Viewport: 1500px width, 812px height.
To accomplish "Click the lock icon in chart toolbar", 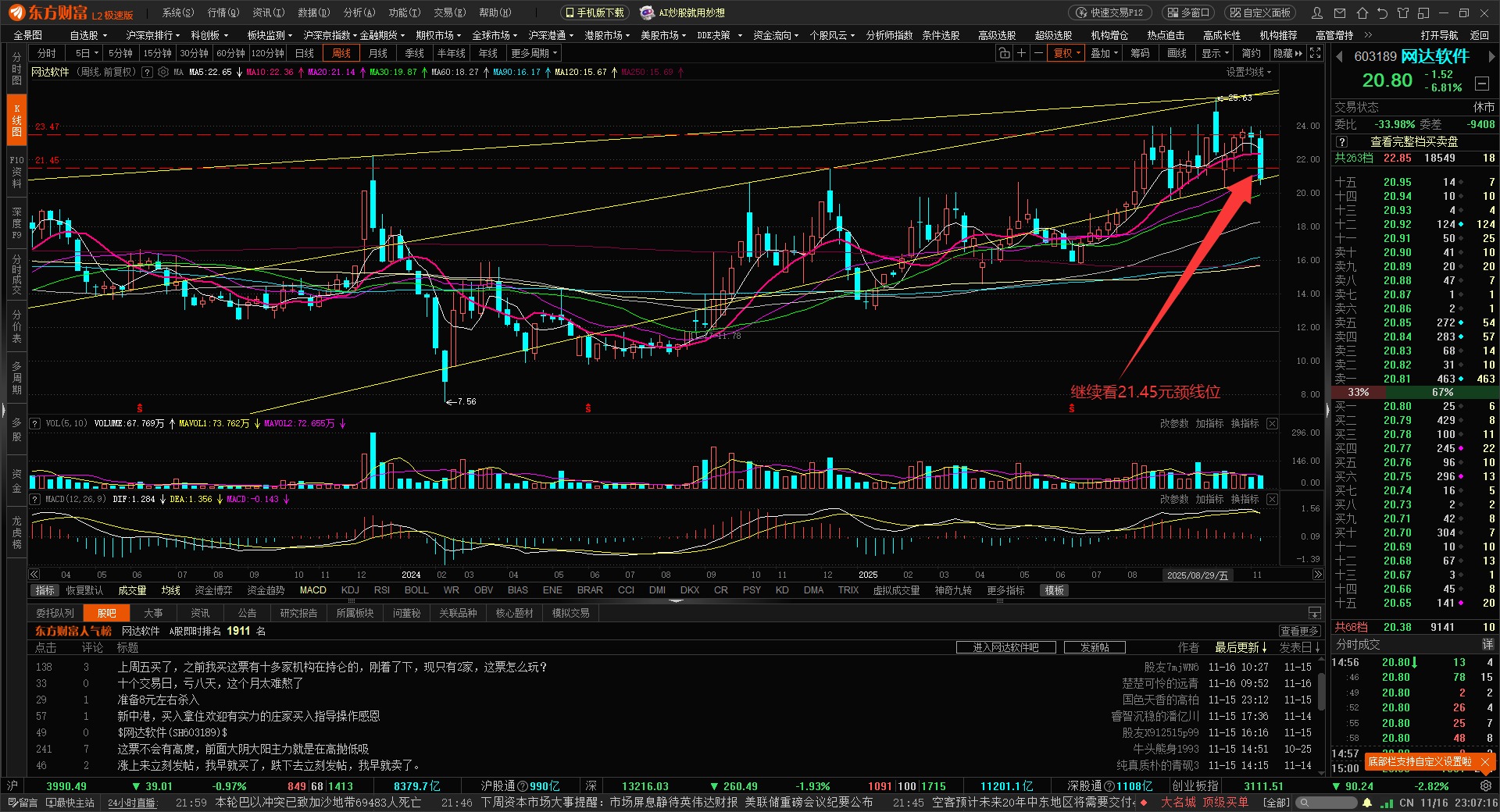I will 1004,53.
